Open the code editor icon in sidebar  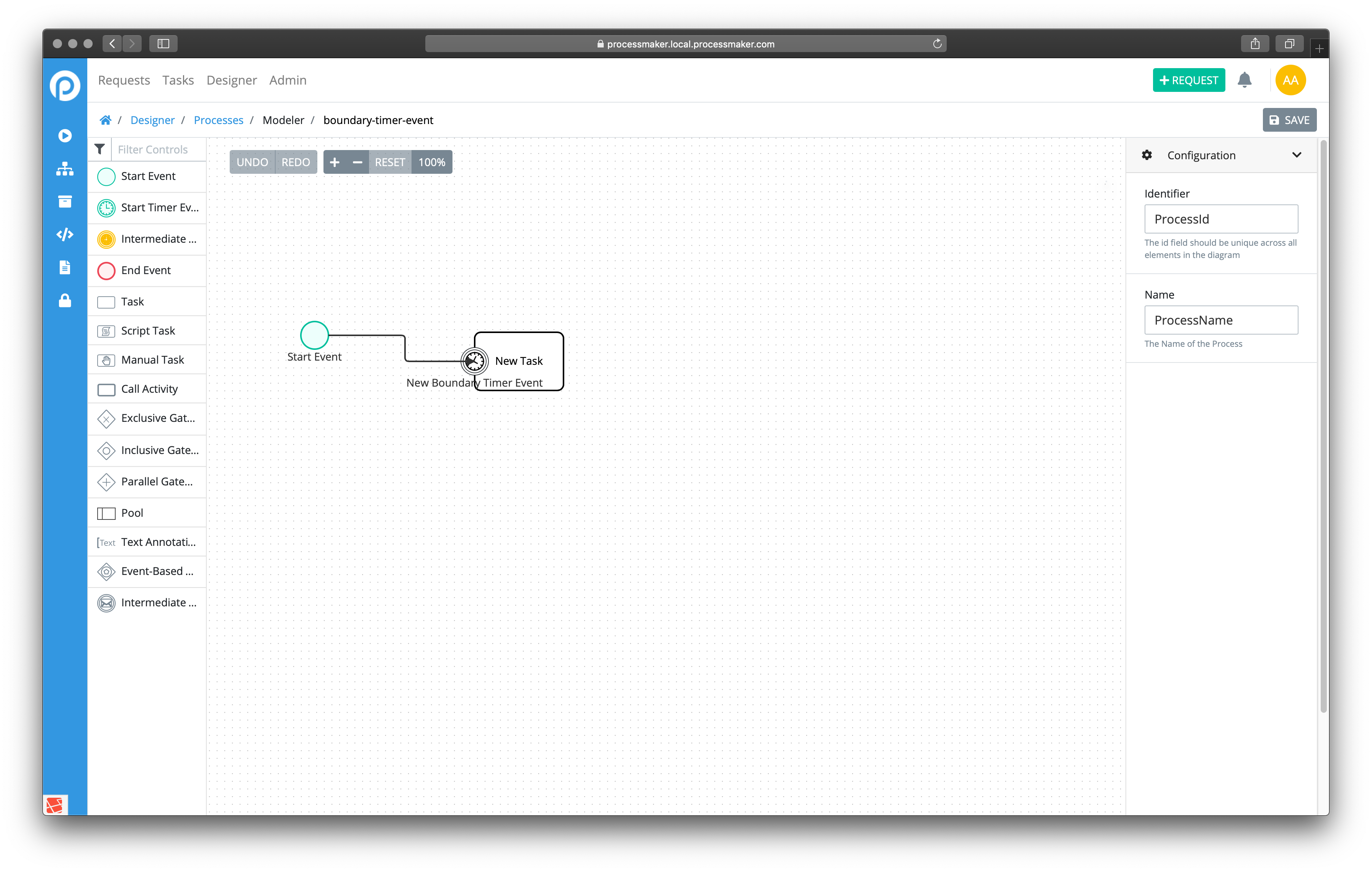pyautogui.click(x=65, y=234)
